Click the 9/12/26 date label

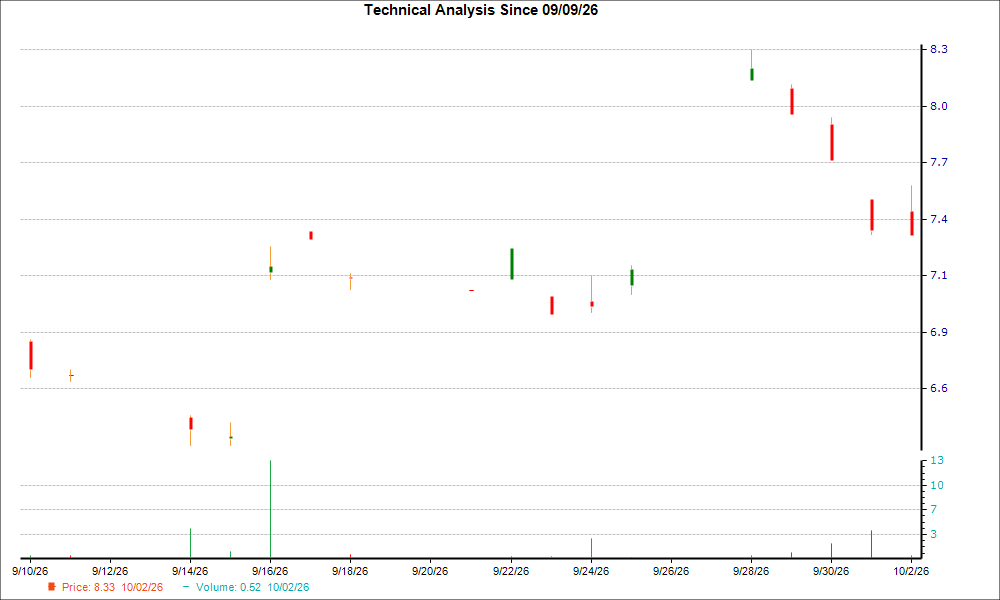coord(110,571)
